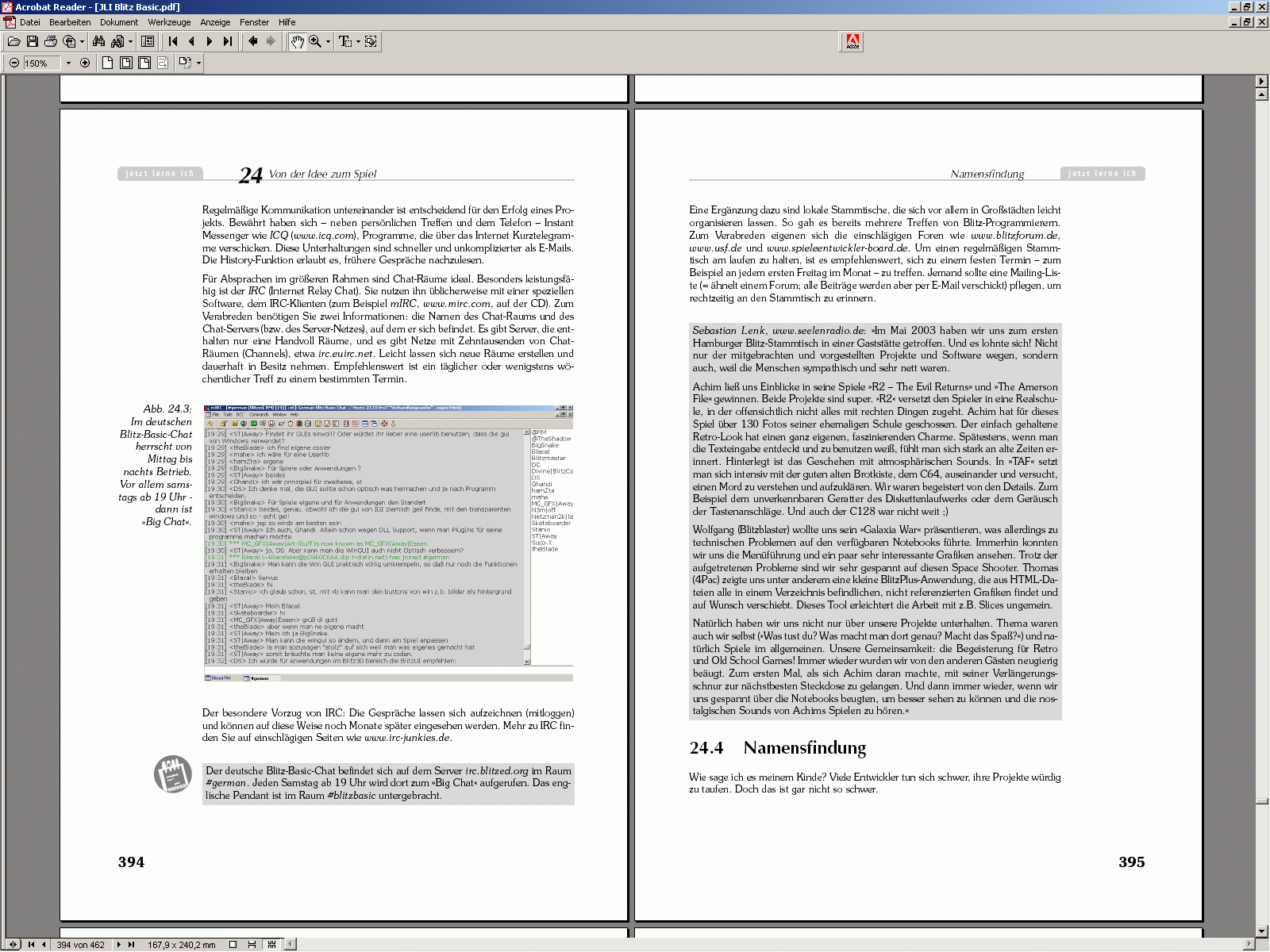
Task: Go to last page in status bar
Action: 131,944
